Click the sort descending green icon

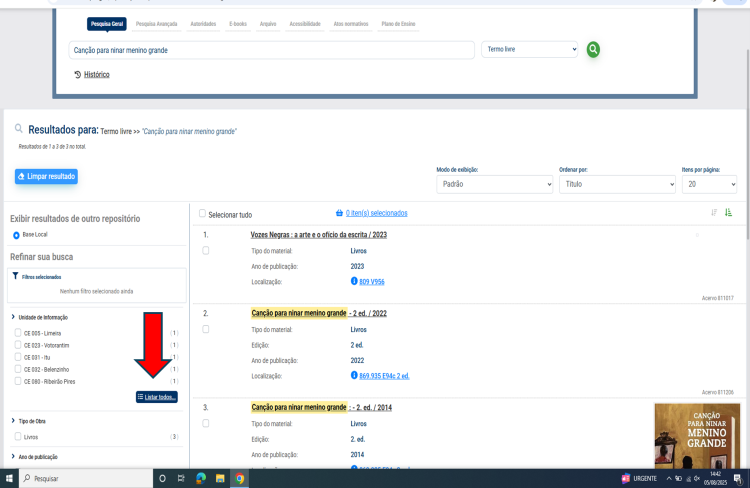(x=728, y=212)
